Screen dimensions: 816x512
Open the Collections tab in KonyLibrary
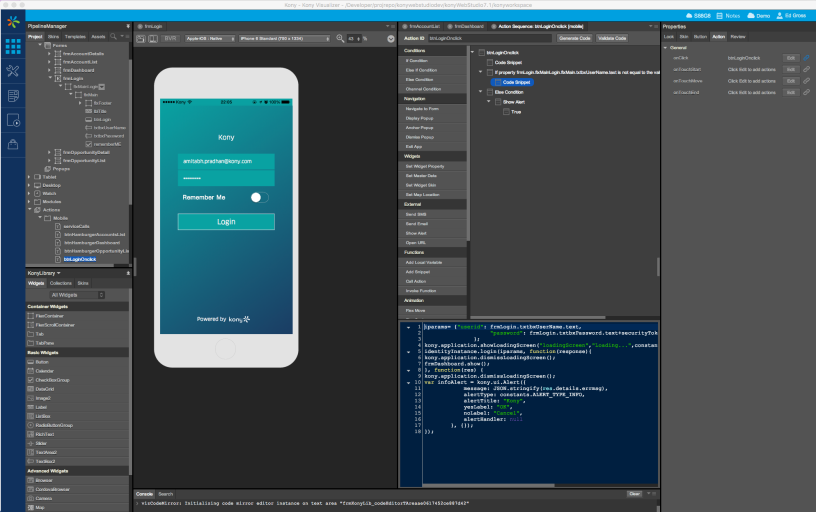60,283
